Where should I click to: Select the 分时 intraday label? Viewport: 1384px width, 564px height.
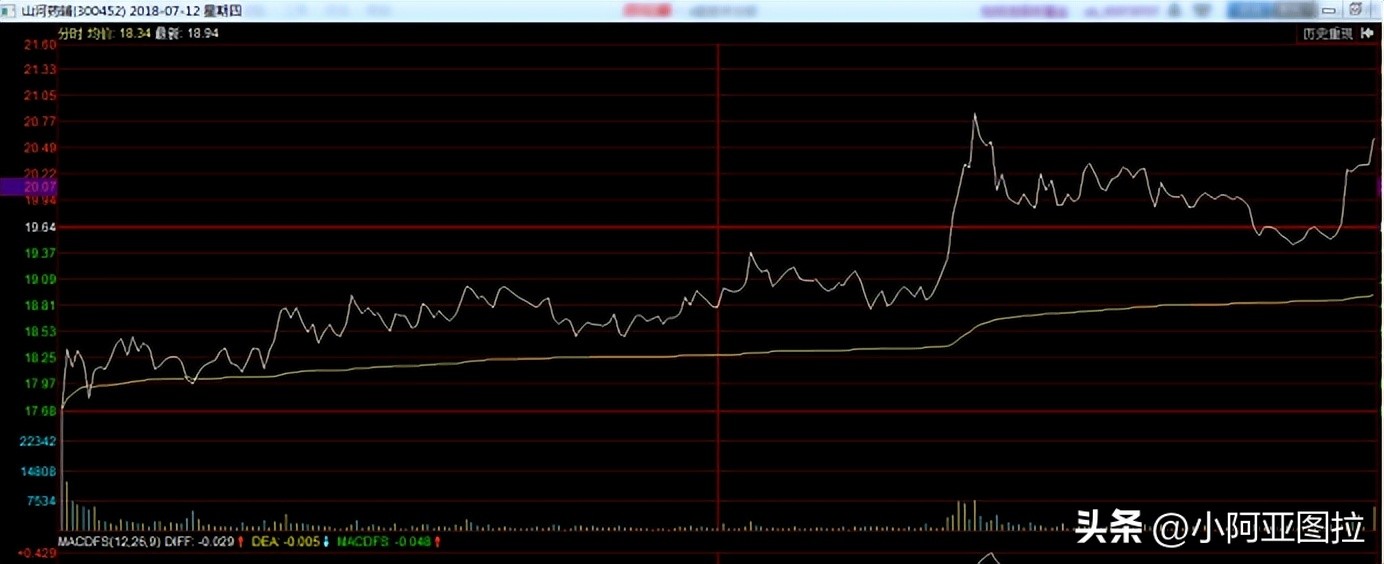pyautogui.click(x=69, y=33)
